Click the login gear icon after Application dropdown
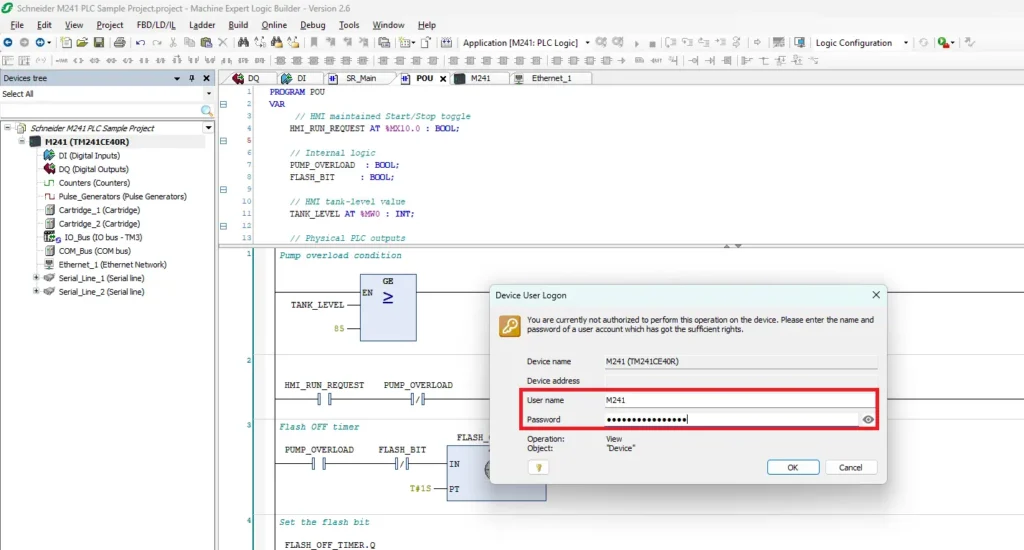The image size is (1024, 550). point(601,42)
